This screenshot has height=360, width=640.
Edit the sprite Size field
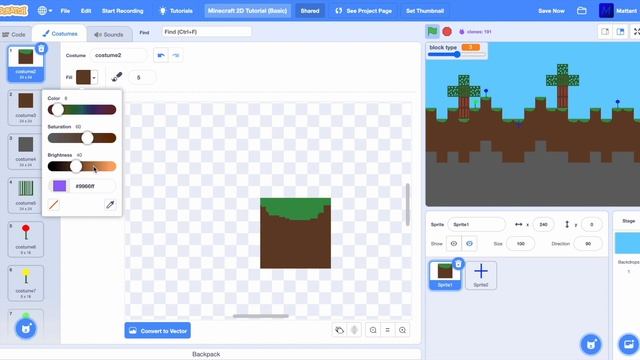tap(520, 244)
